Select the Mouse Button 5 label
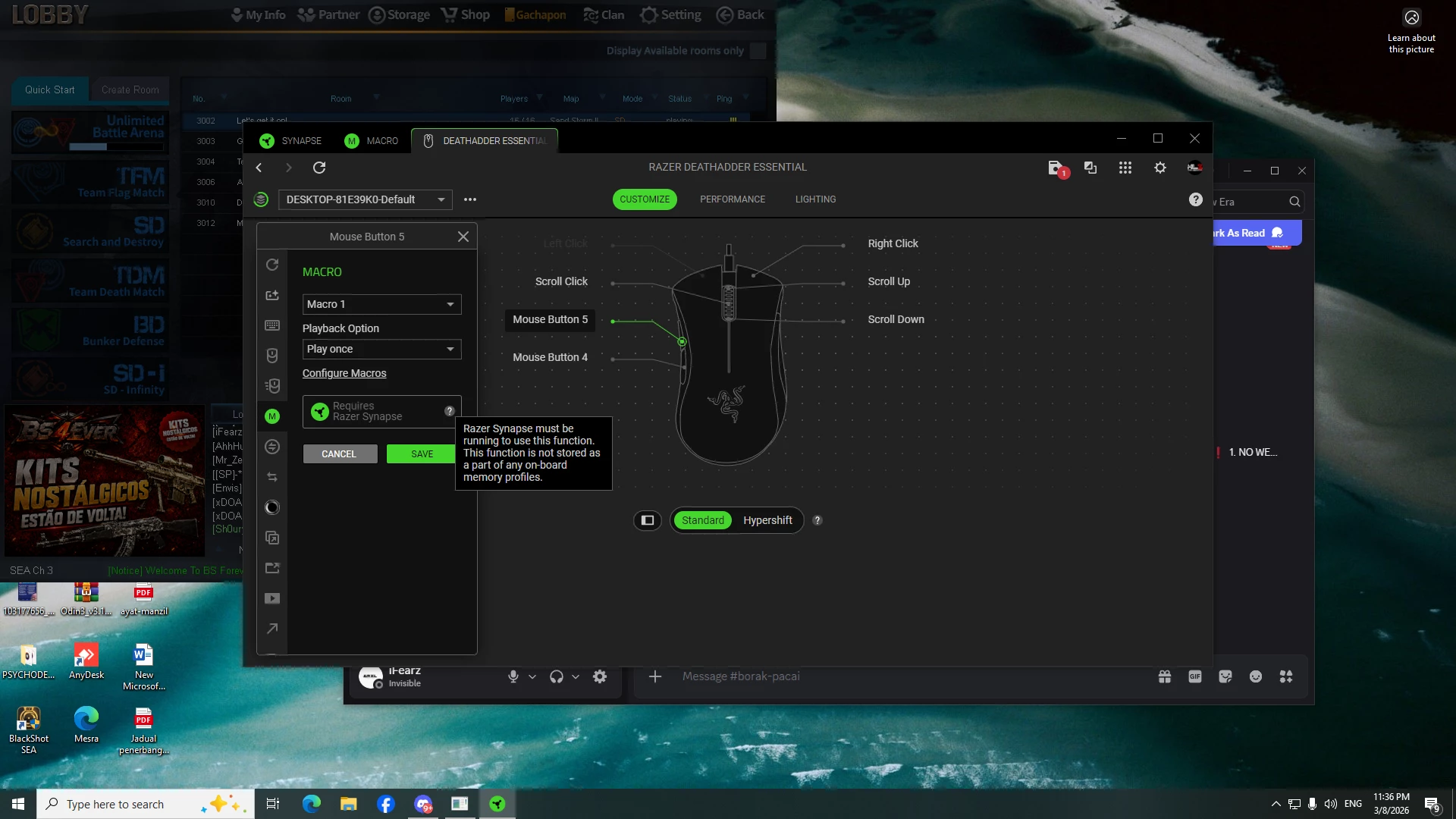Viewport: 1456px width, 819px height. click(x=550, y=319)
